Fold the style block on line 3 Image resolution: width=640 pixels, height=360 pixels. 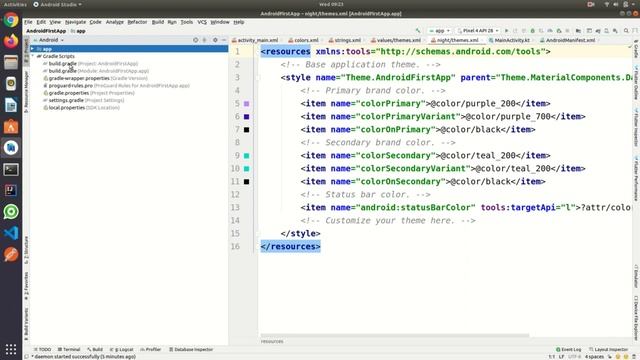(x=258, y=78)
